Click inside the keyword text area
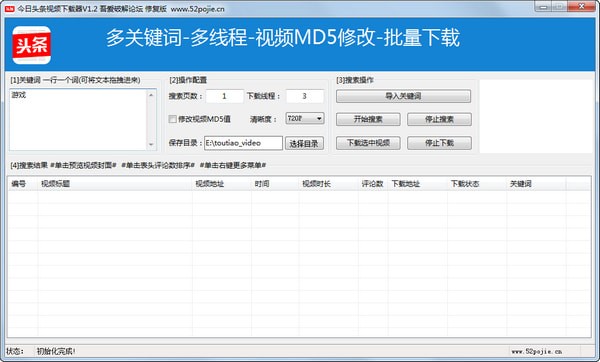 [x=78, y=119]
